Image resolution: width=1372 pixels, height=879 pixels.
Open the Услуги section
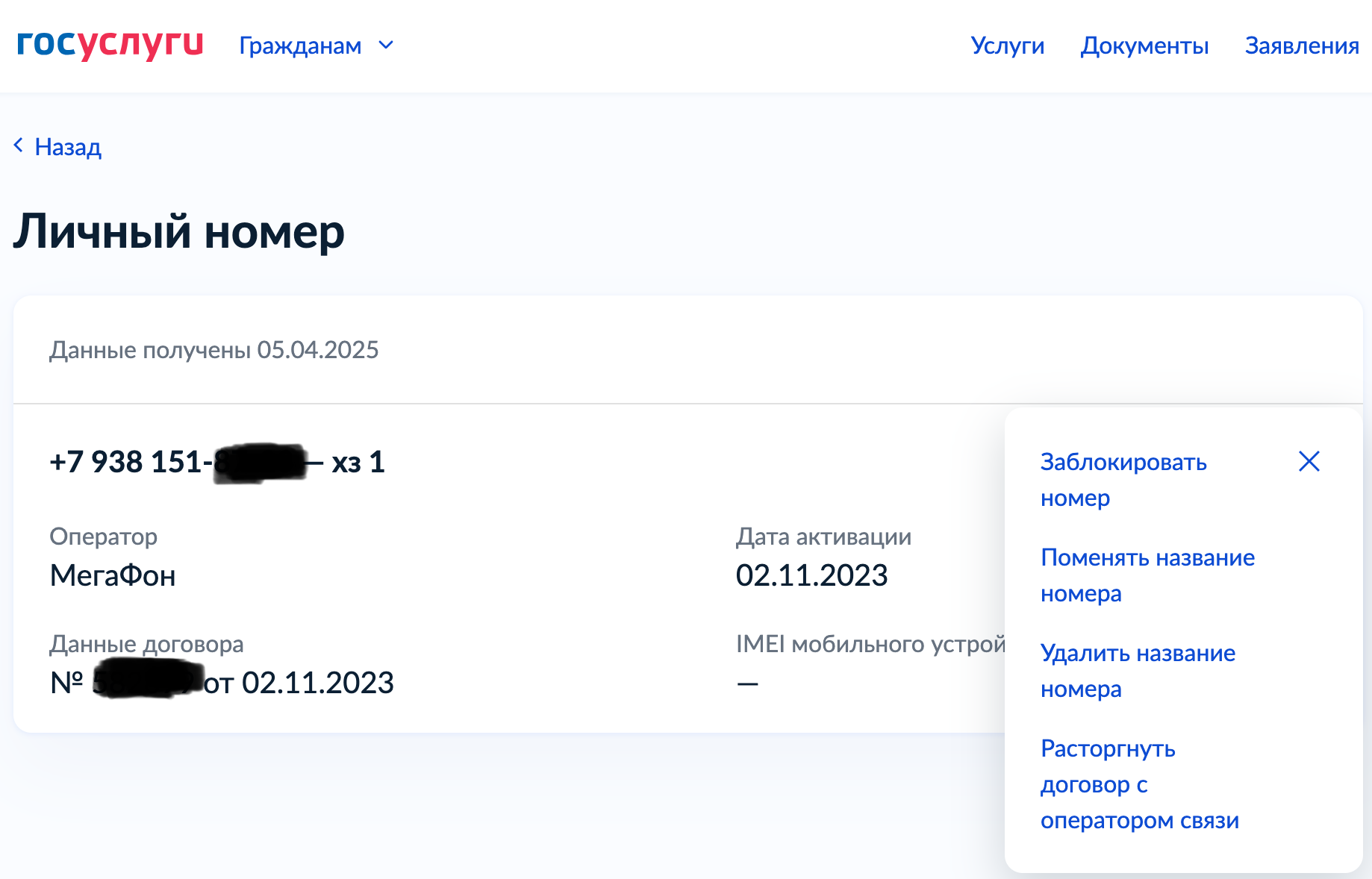pos(1007,46)
